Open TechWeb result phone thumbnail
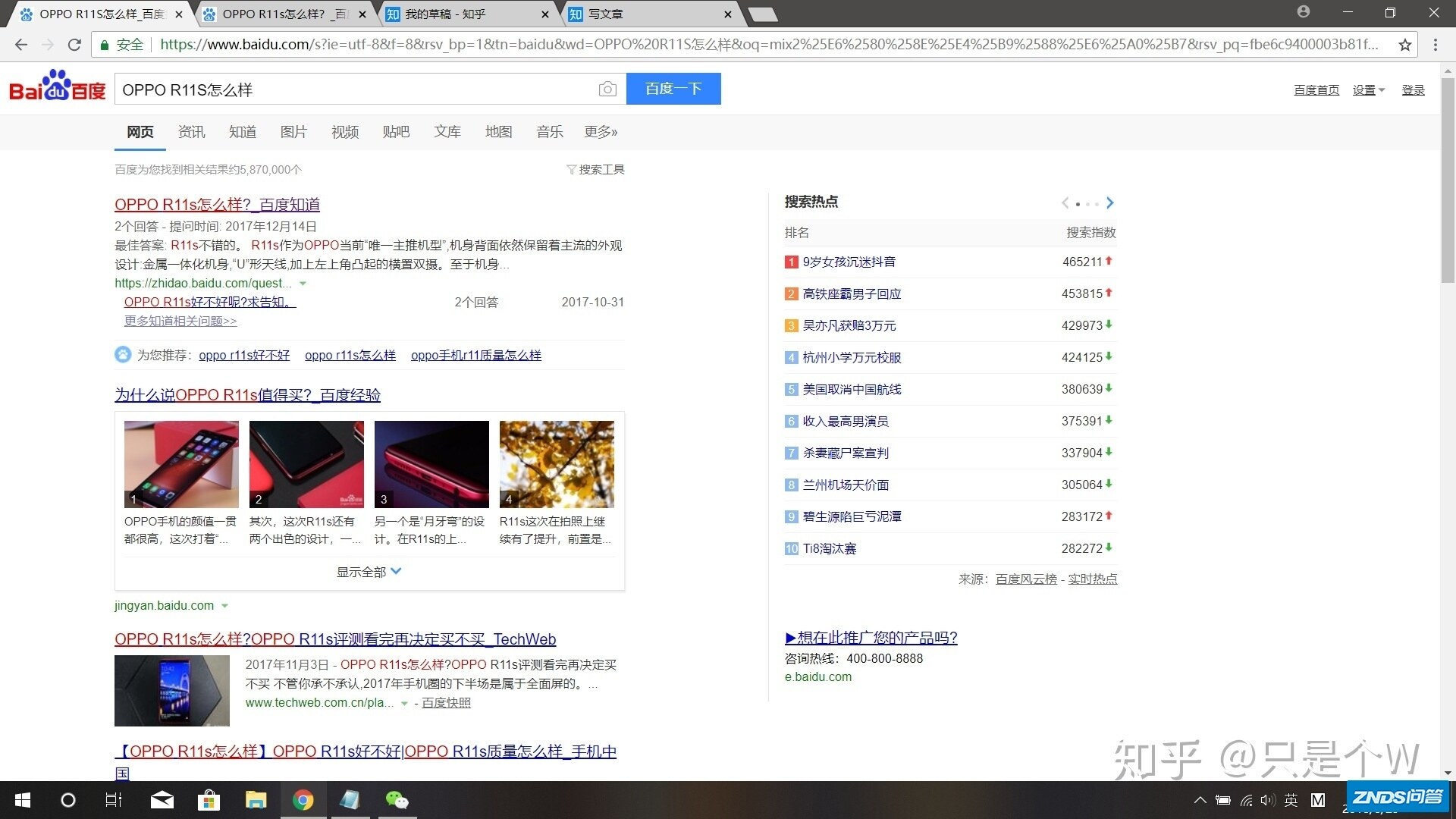Viewport: 1456px width, 819px height. click(x=172, y=691)
